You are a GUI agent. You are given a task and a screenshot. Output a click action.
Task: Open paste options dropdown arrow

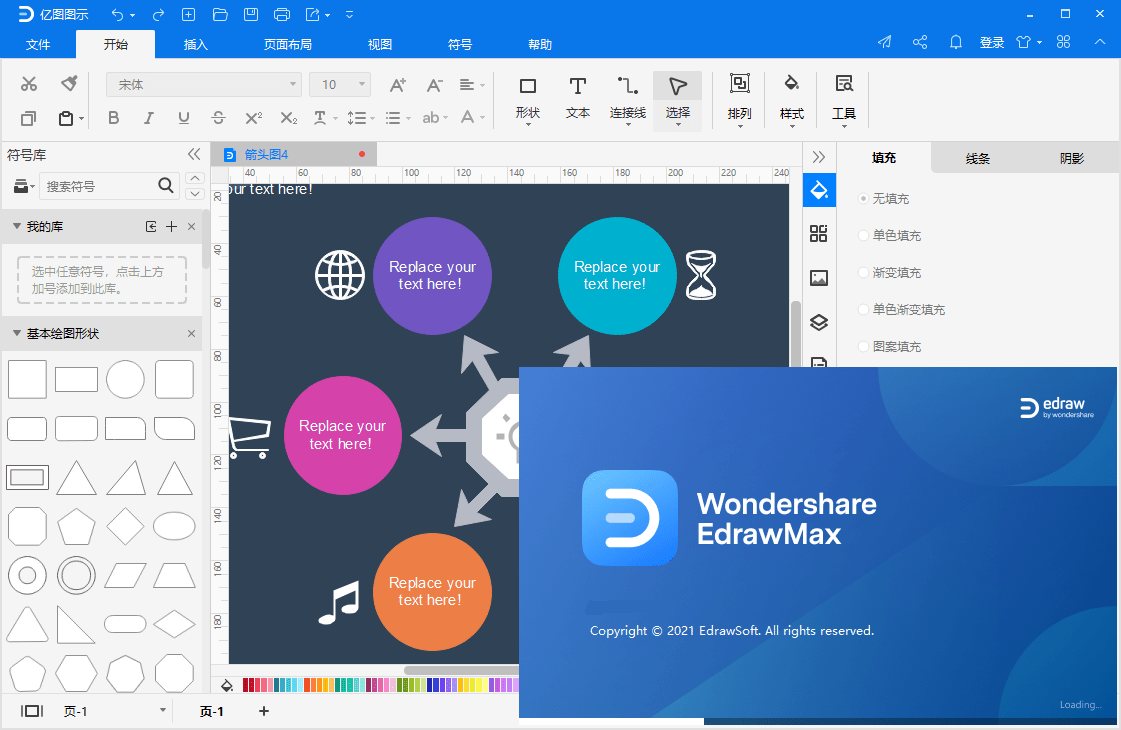pyautogui.click(x=82, y=119)
